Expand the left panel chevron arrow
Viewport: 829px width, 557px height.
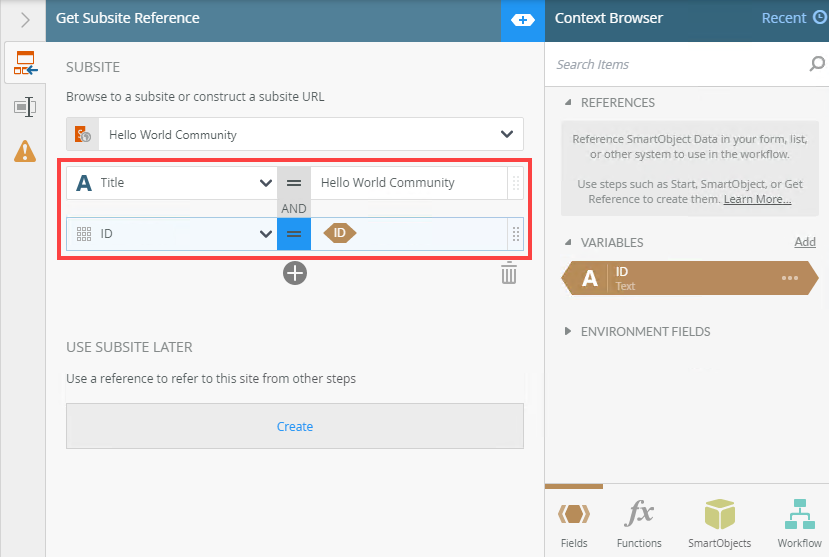(25, 19)
